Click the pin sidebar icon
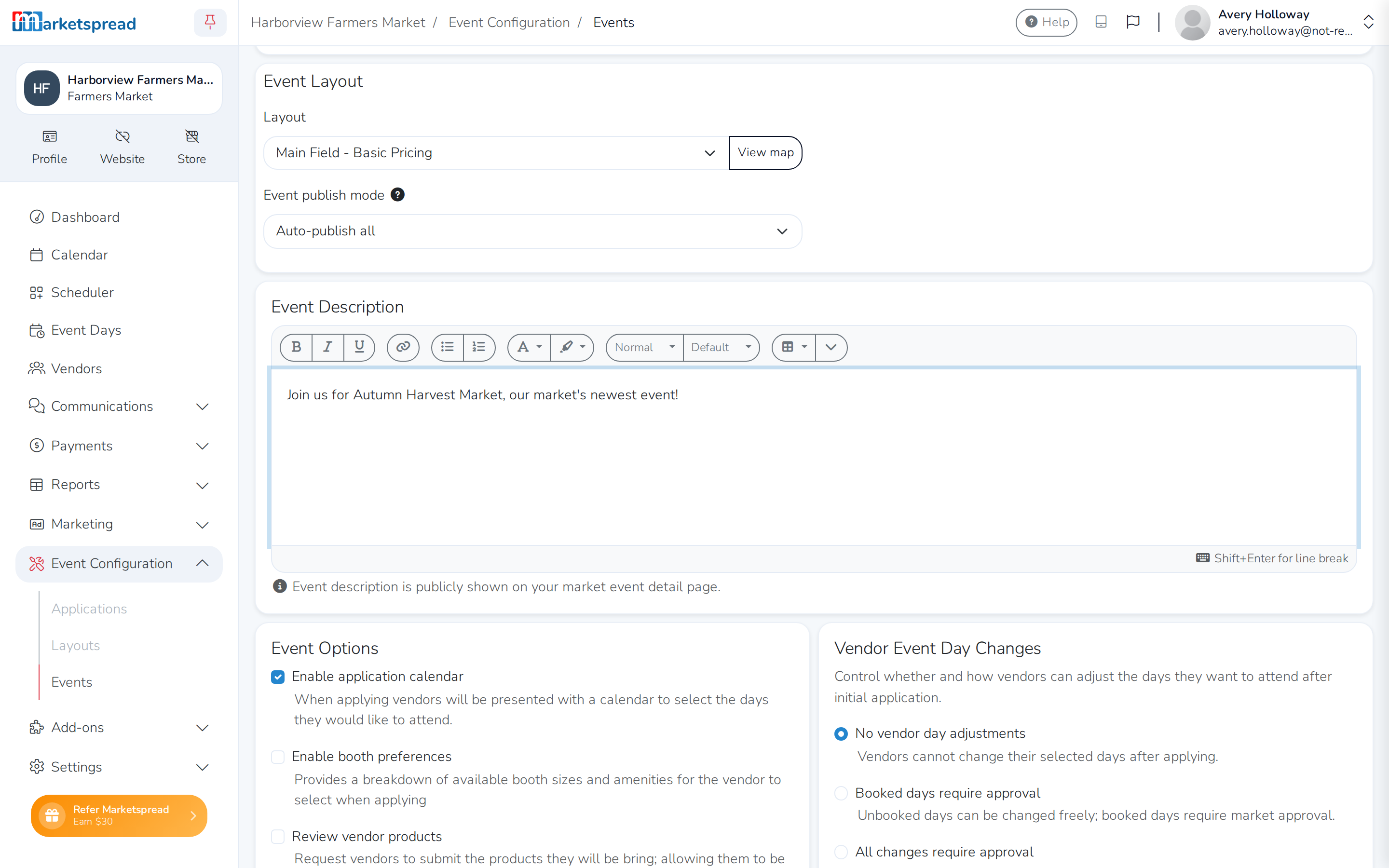 (x=210, y=22)
